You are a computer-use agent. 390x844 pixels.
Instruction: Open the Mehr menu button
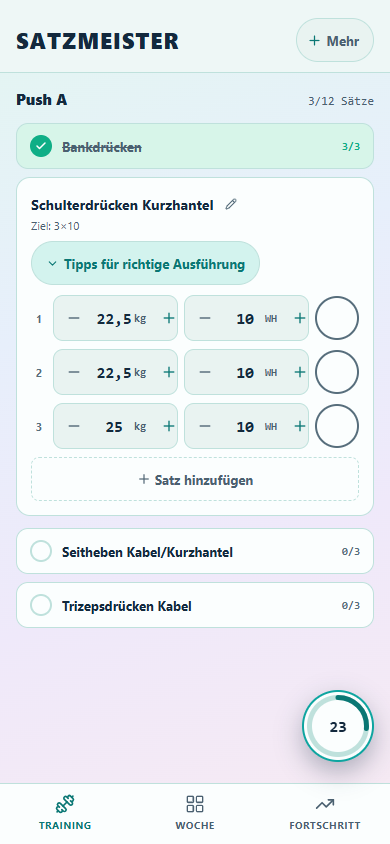coord(335,40)
